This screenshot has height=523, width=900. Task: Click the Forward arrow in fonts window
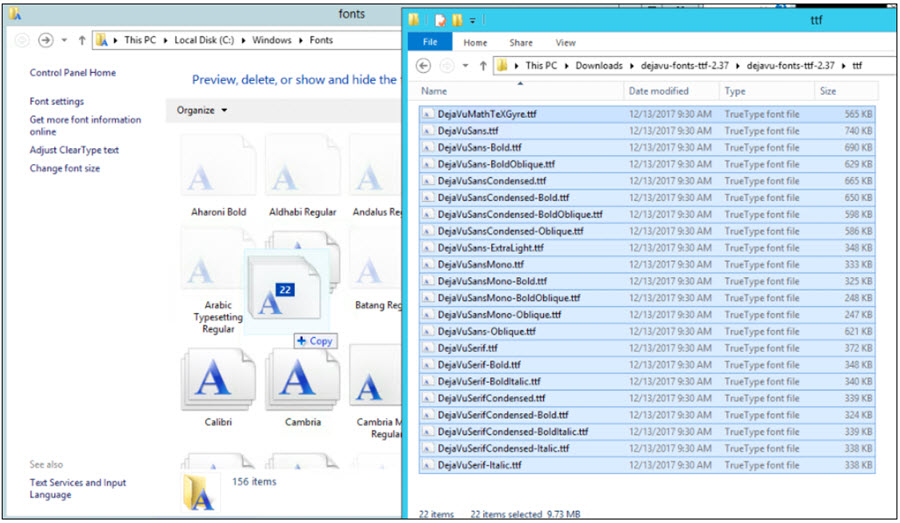(45, 40)
